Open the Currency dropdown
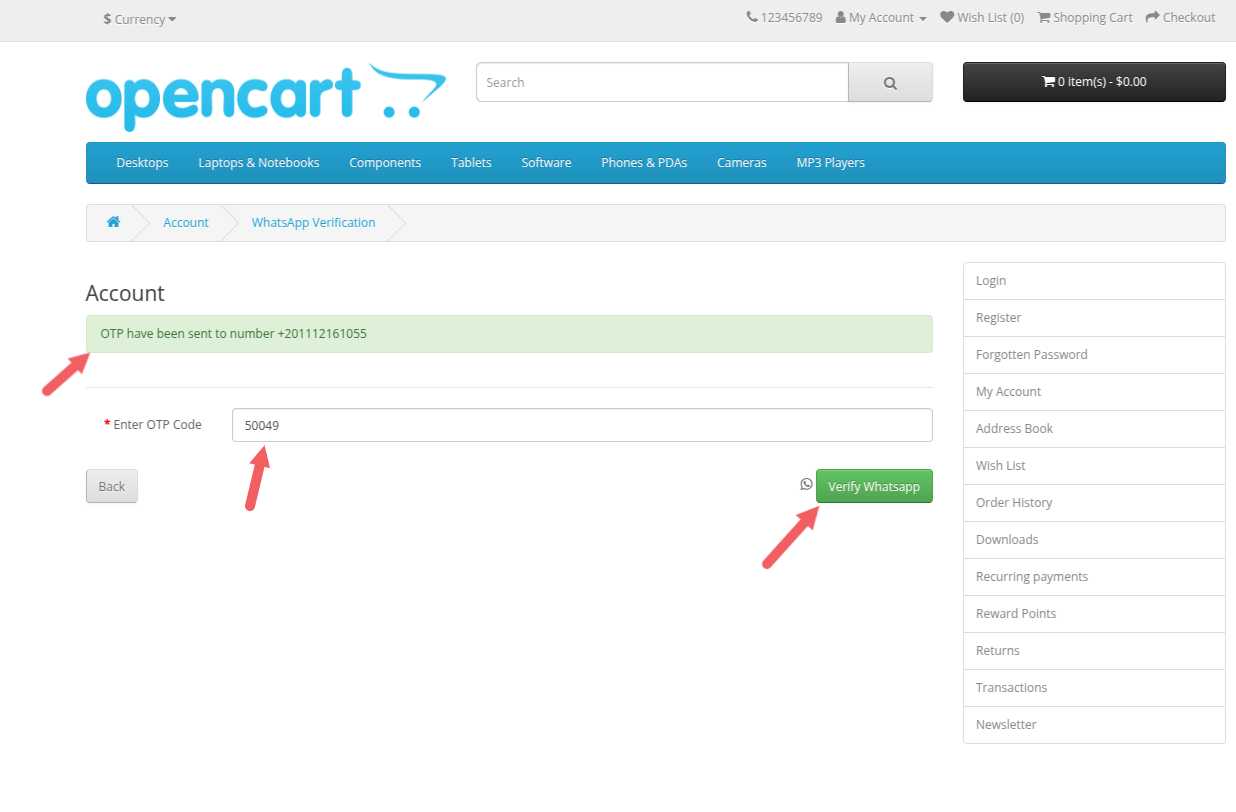Screen dimensions: 1236x812 [x=140, y=19]
